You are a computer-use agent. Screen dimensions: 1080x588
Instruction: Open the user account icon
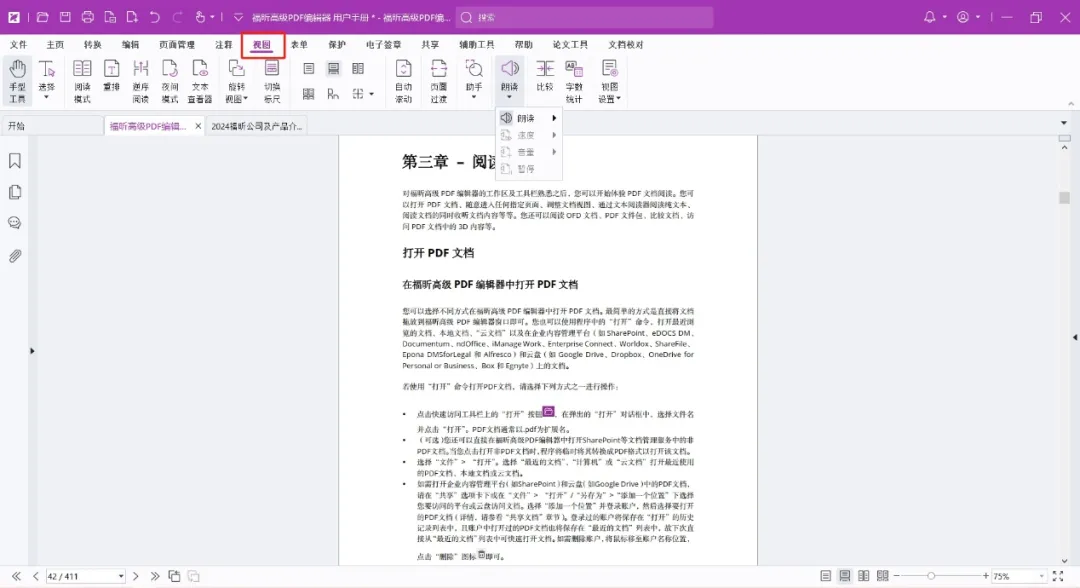[963, 17]
